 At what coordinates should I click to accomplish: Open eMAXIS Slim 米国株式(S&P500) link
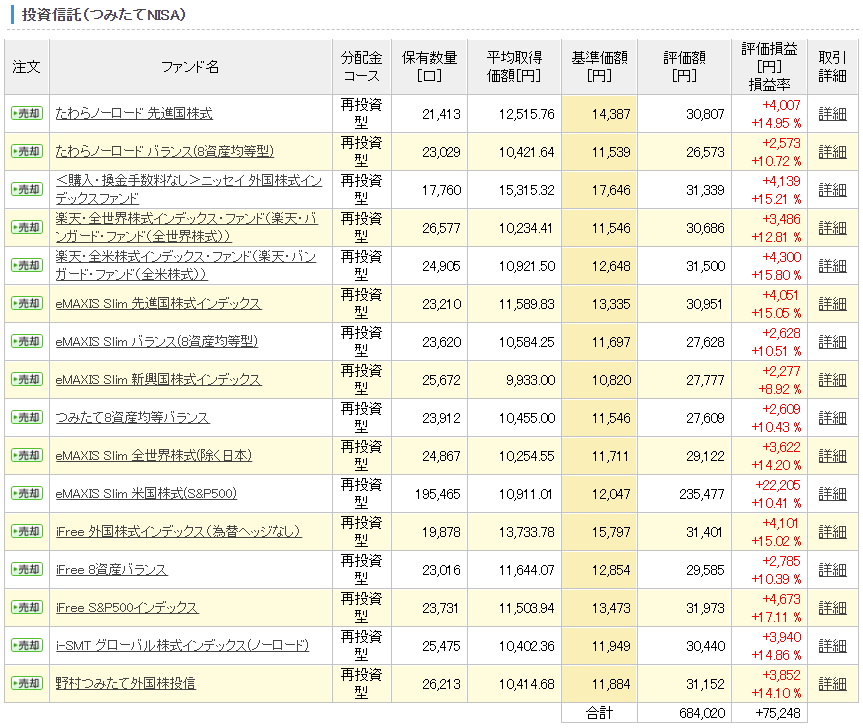coord(146,493)
